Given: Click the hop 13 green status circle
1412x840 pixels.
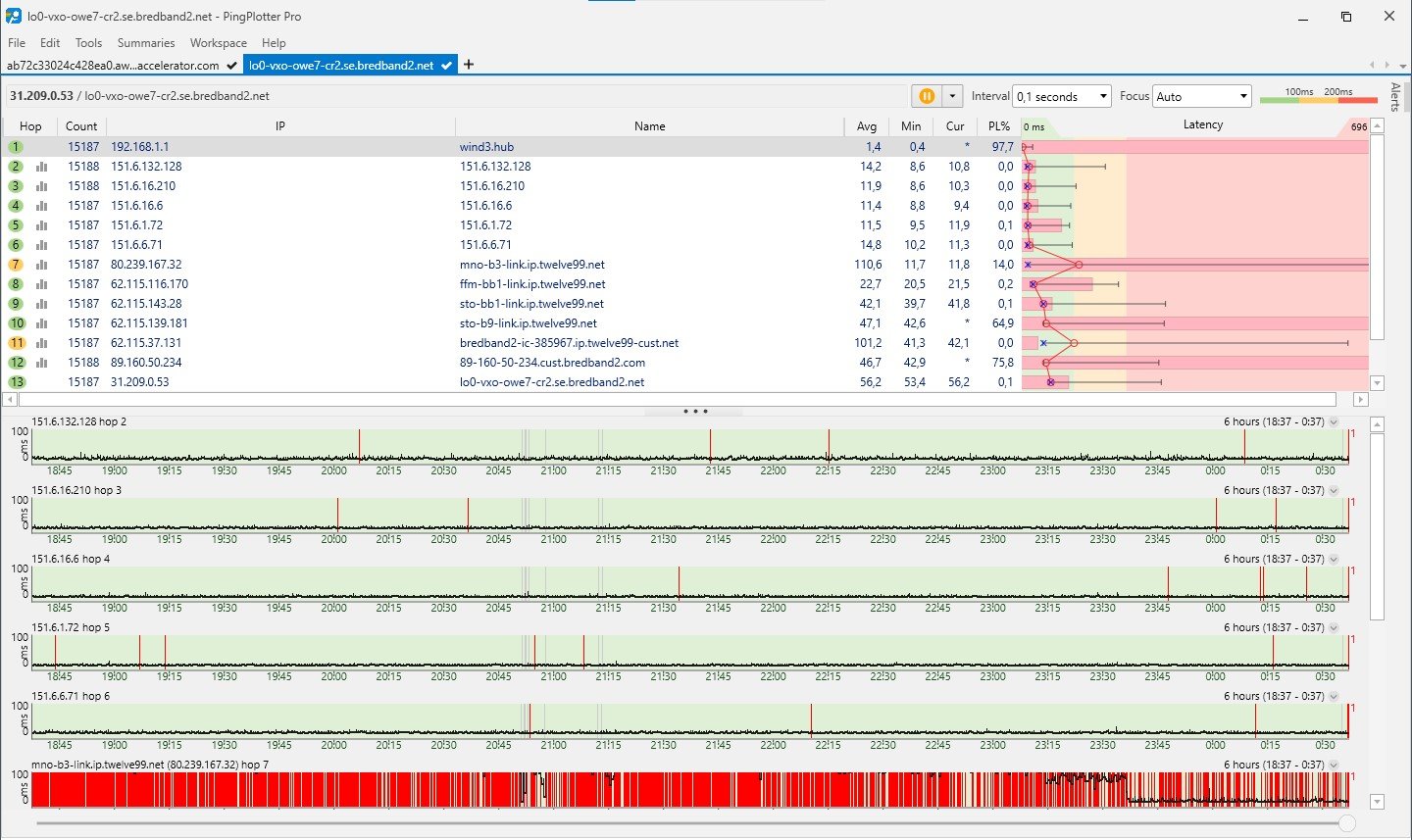Looking at the screenshot, I should pyautogui.click(x=17, y=382).
